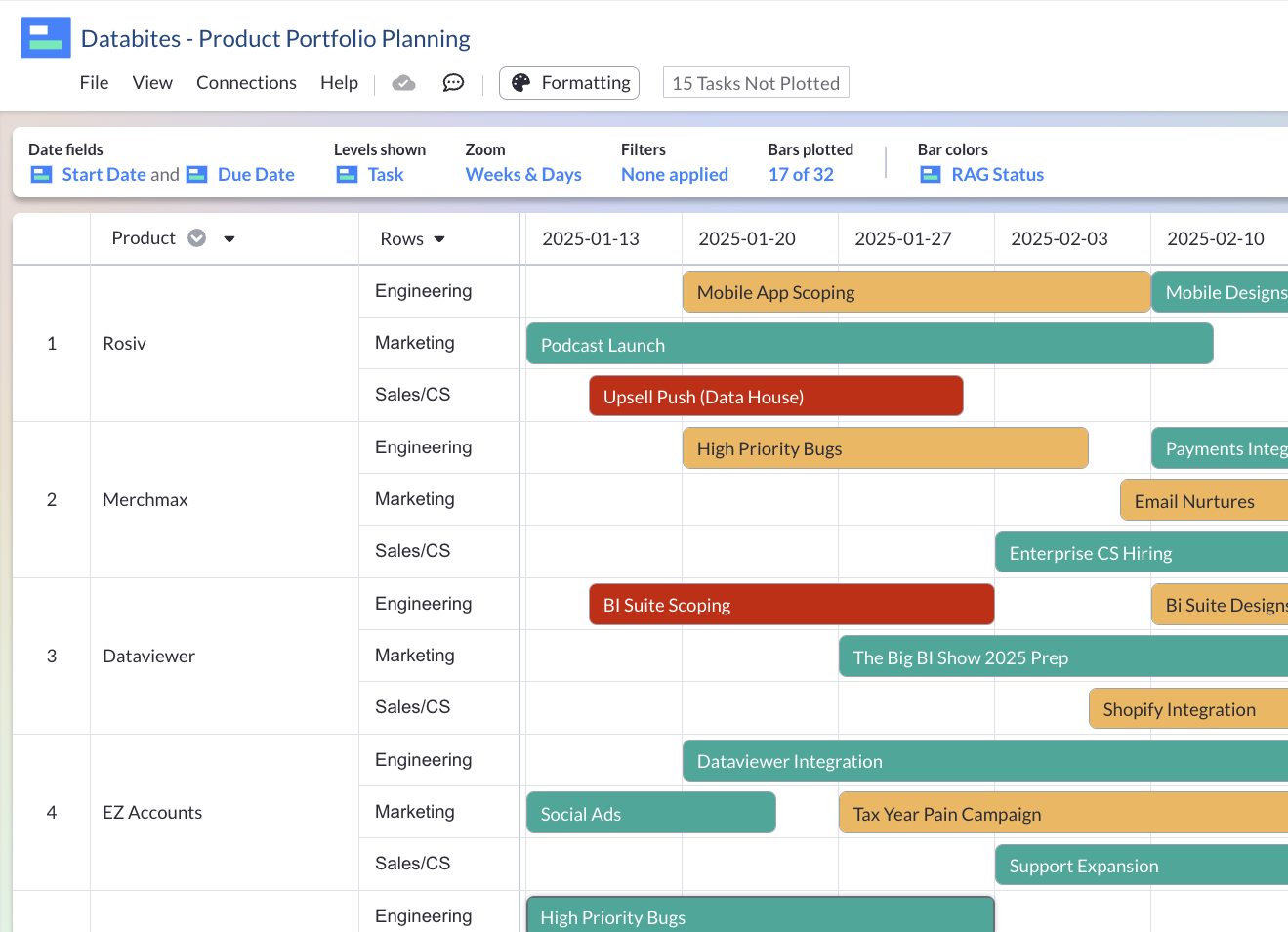Click the level icon beside Task

point(347,174)
